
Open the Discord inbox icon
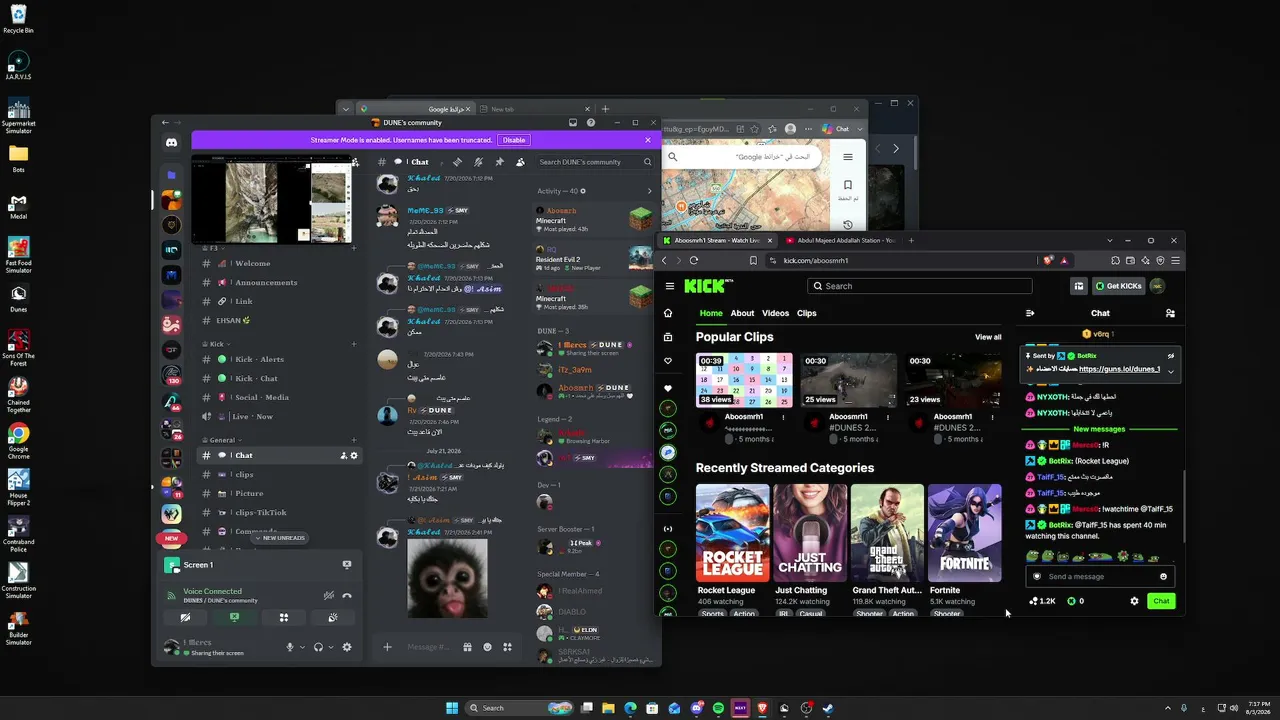point(573,123)
